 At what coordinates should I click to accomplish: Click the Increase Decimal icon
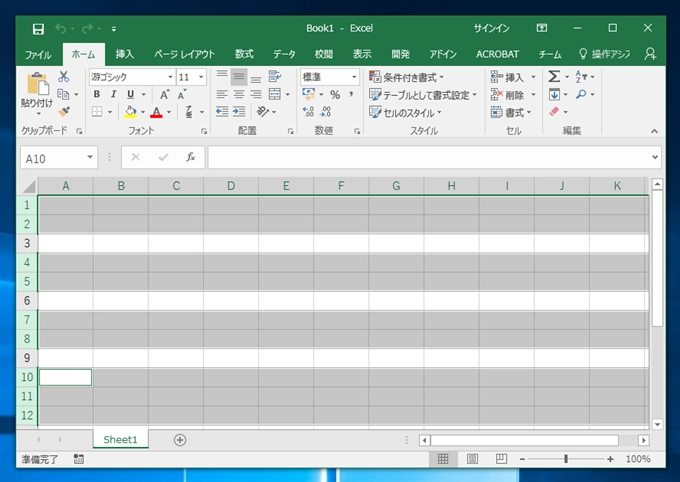[308, 112]
